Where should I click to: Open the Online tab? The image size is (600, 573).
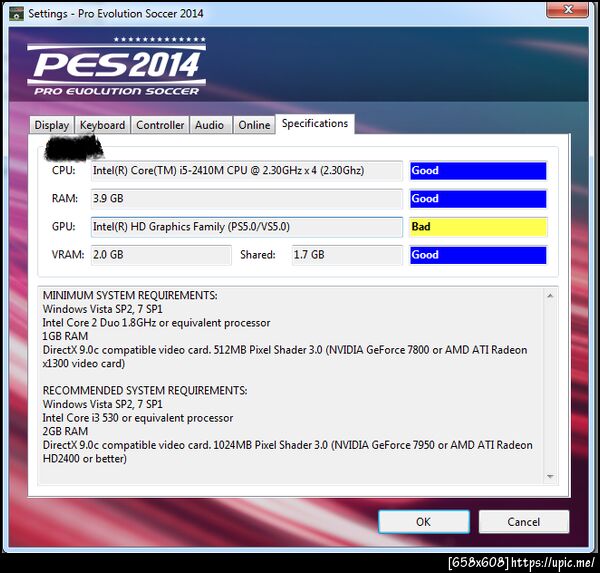[x=254, y=125]
